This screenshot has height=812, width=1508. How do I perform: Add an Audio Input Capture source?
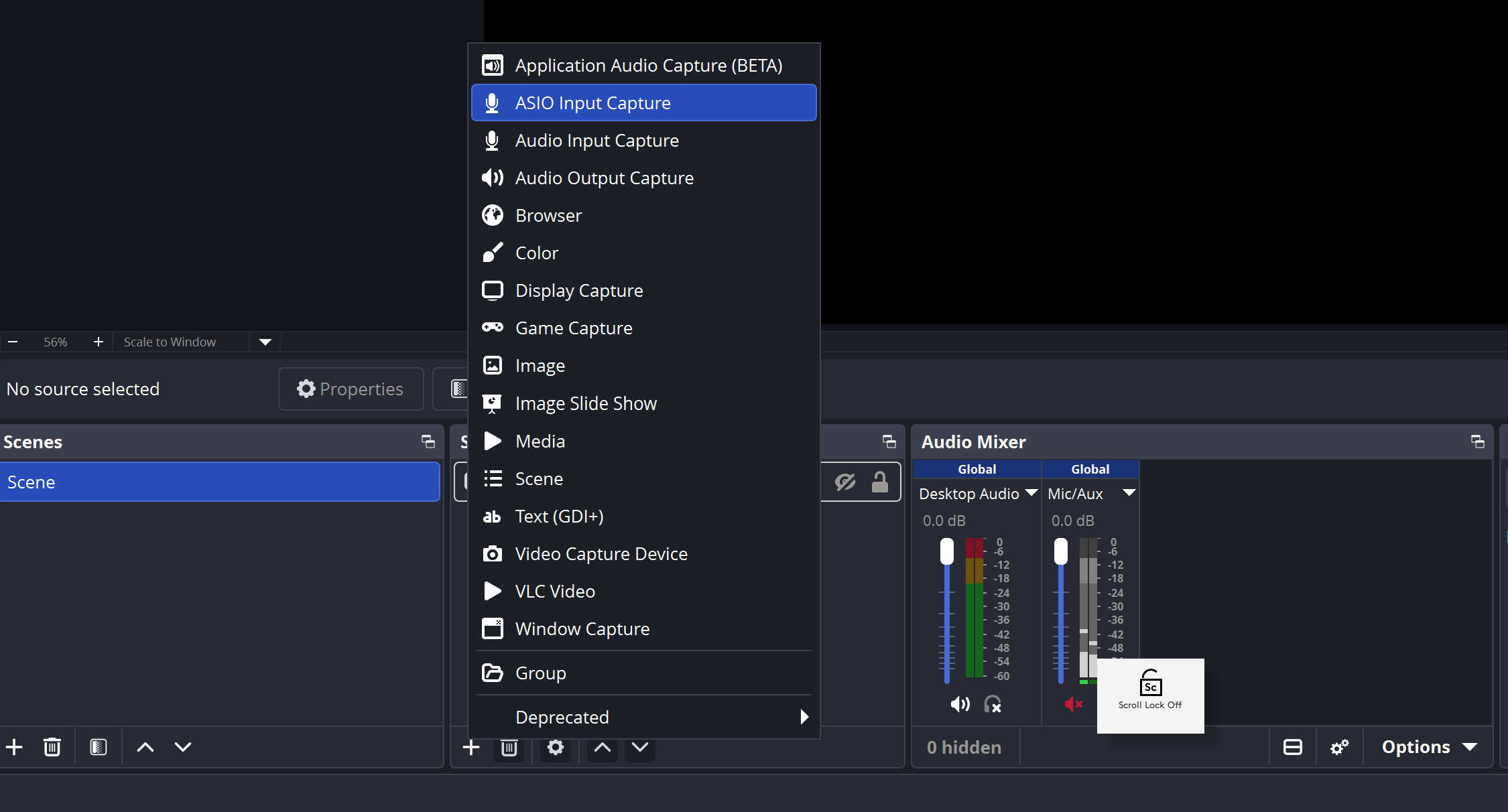pyautogui.click(x=643, y=141)
